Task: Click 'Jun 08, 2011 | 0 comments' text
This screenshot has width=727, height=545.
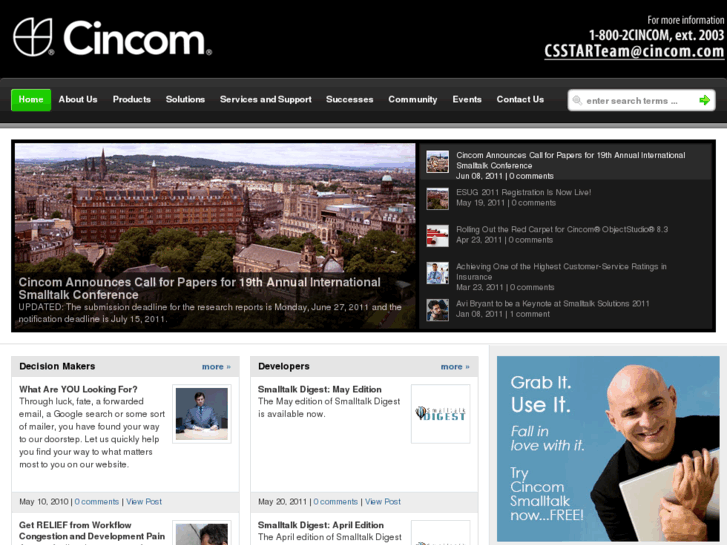Action: point(504,176)
